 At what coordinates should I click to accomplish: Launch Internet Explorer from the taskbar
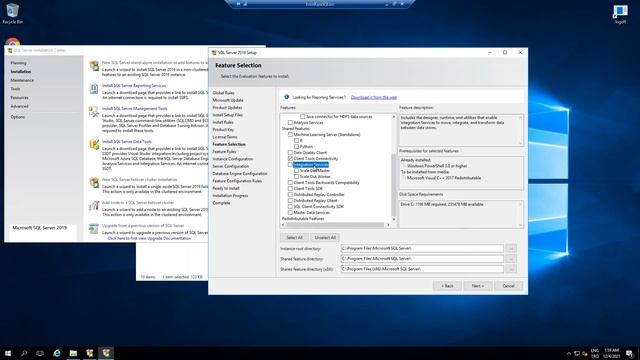[x=57, y=353]
